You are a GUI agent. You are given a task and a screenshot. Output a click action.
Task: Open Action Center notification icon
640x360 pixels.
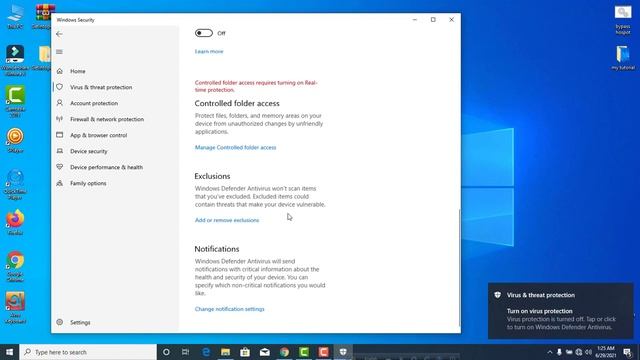click(627, 352)
